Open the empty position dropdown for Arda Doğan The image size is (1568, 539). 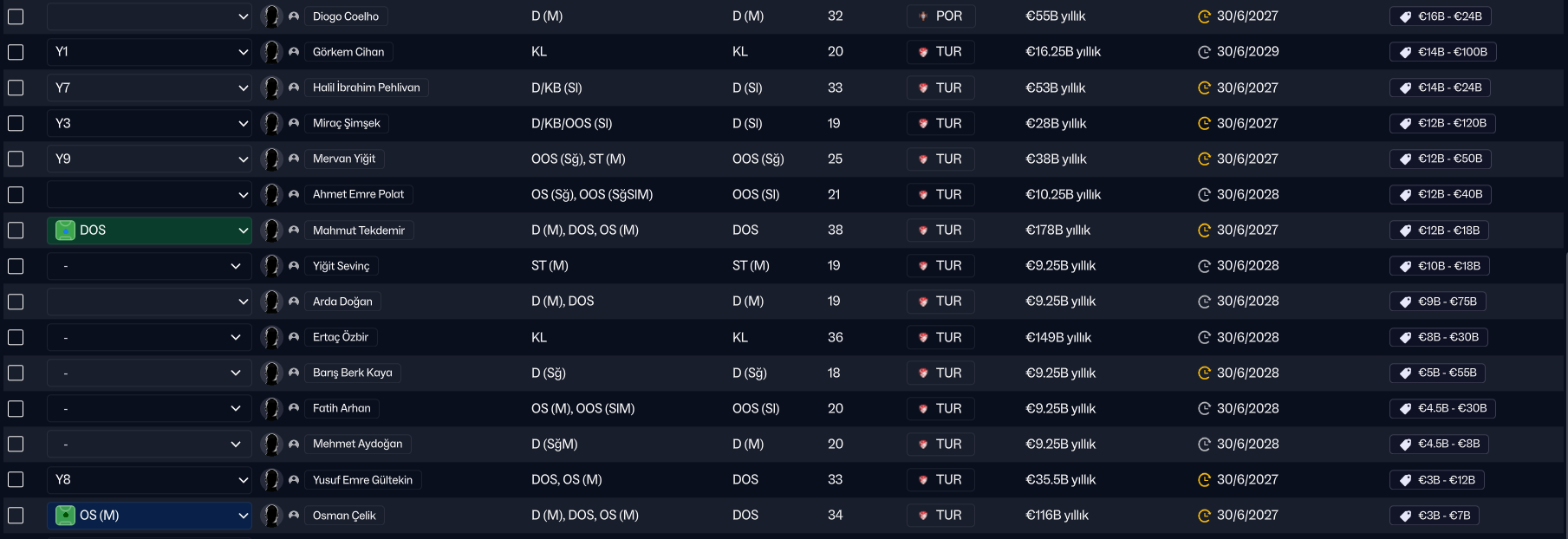click(x=149, y=302)
